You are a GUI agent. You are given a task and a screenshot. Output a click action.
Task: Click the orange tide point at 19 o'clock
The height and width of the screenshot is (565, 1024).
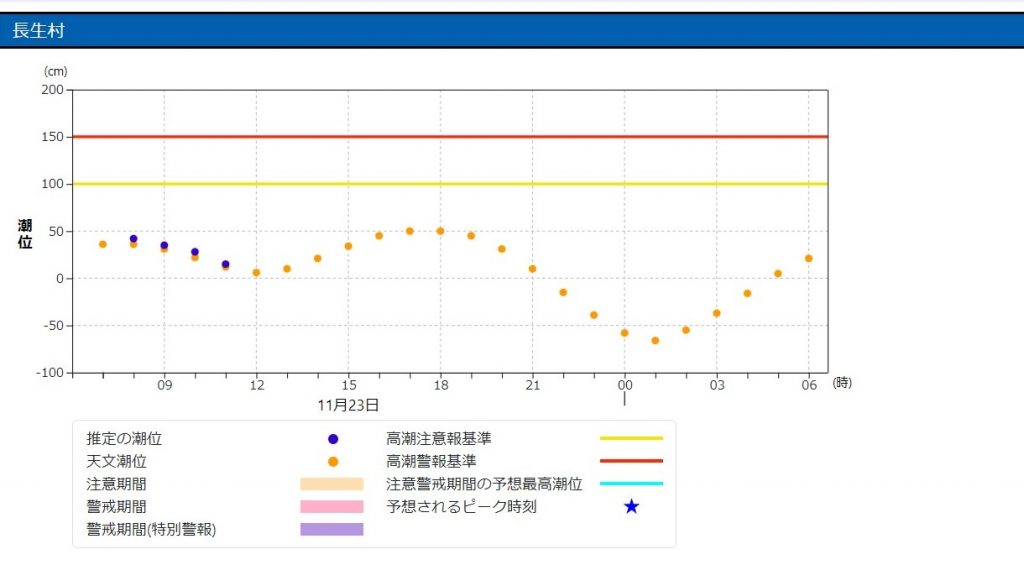pyautogui.click(x=471, y=236)
